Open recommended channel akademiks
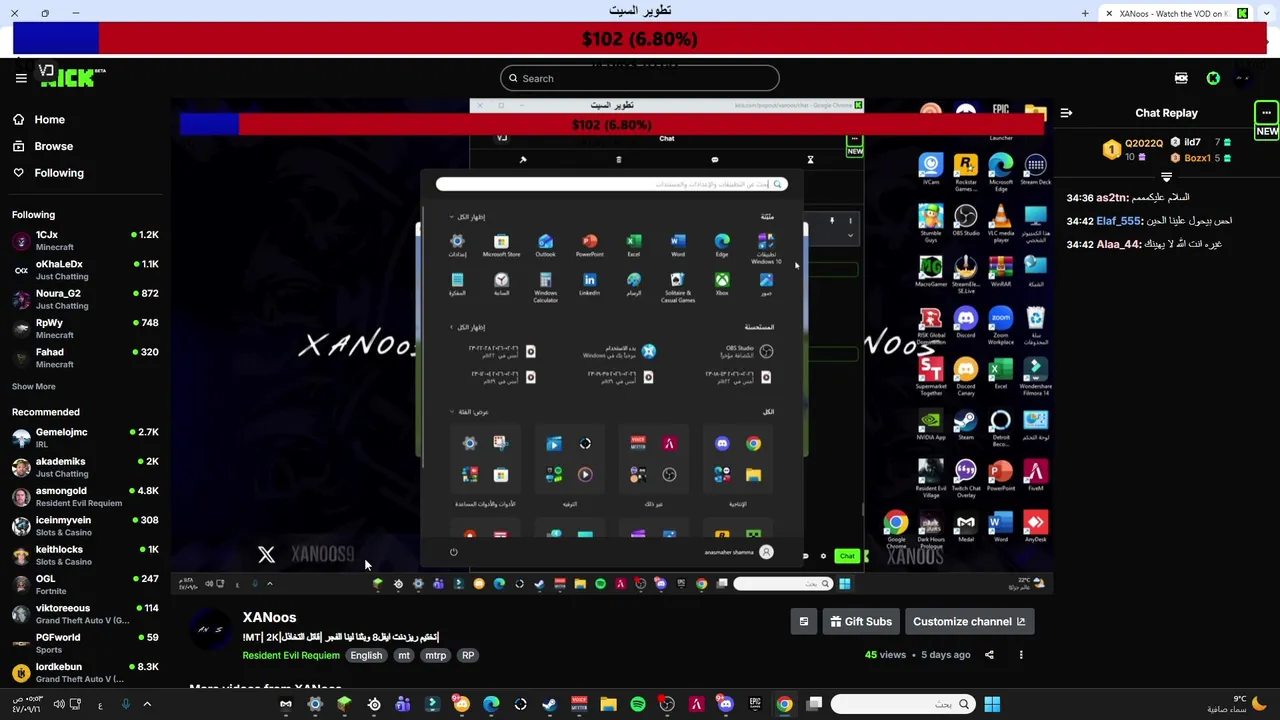Image resolution: width=1280 pixels, height=720 pixels. point(85,467)
